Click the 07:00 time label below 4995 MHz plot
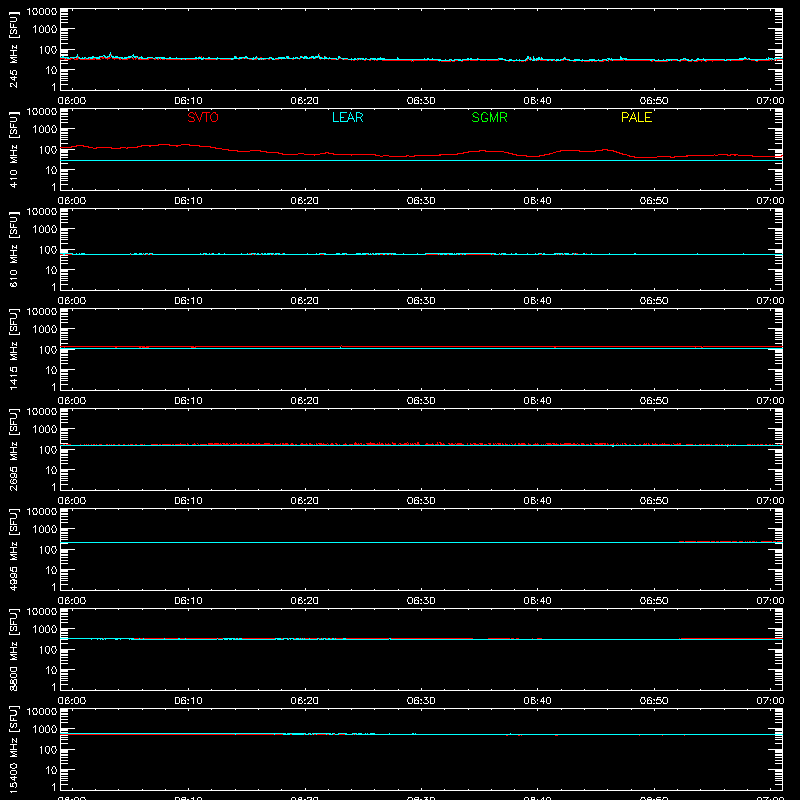The height and width of the screenshot is (800, 800). point(770,601)
